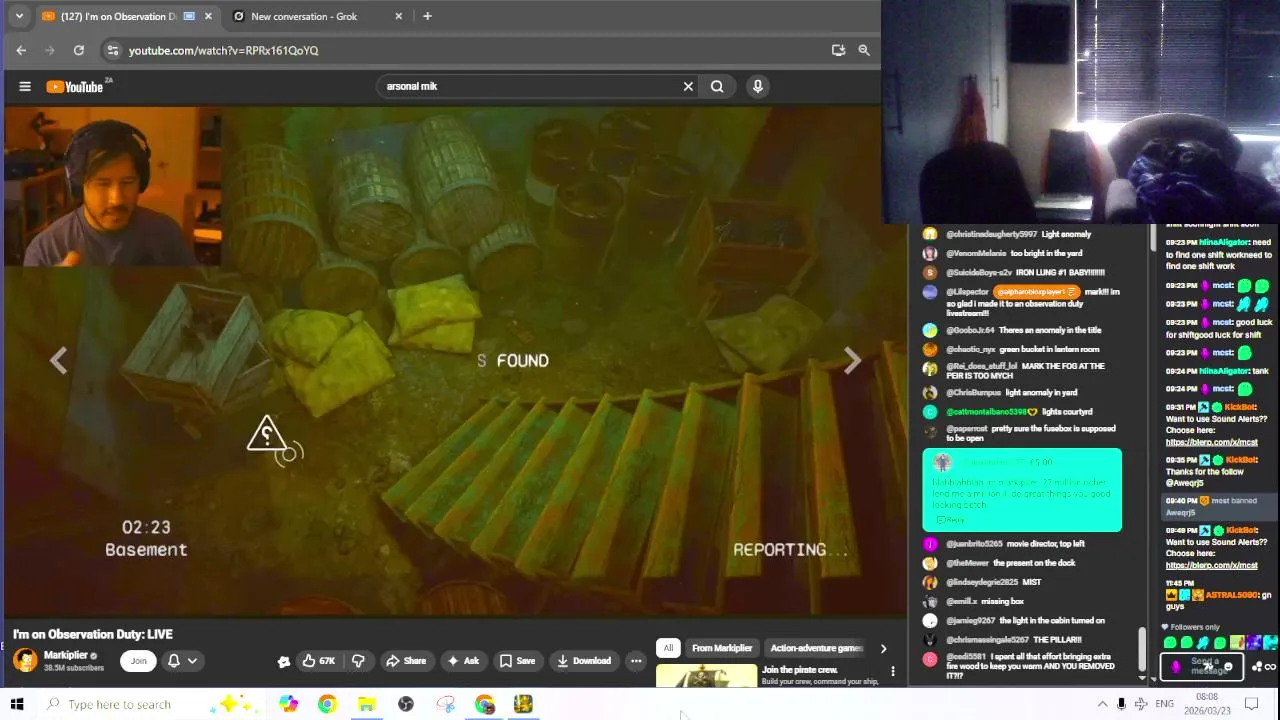View site information icon in address bar
The height and width of the screenshot is (720, 1280).
(x=112, y=50)
